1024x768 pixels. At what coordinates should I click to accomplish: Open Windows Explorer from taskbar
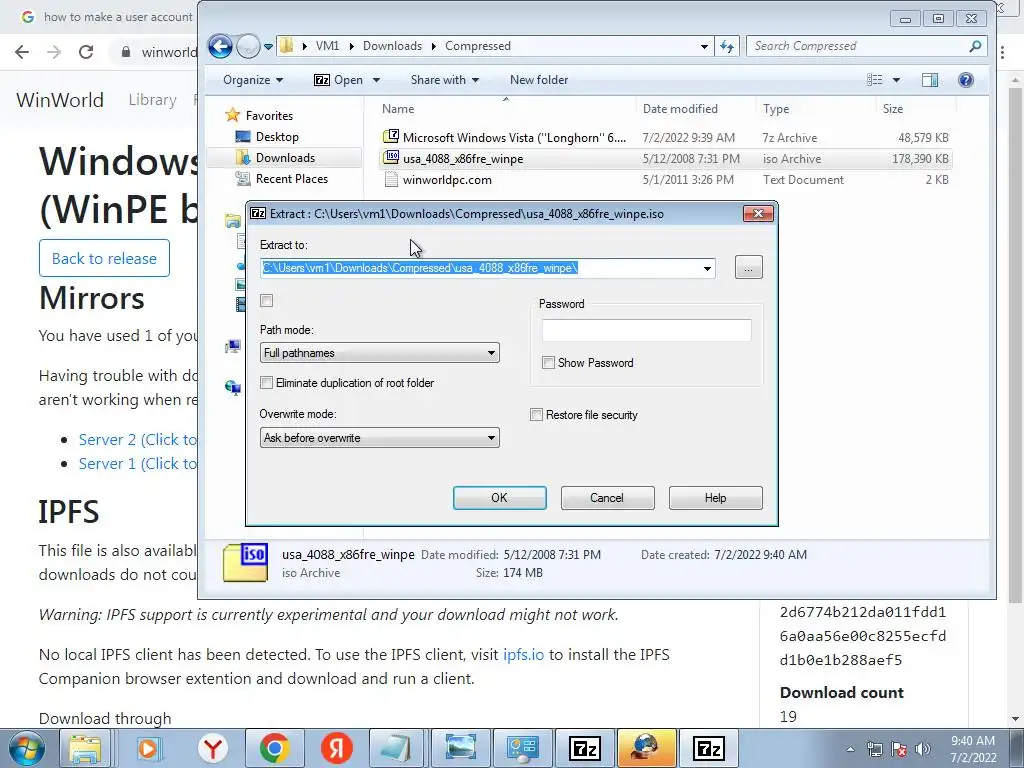[86, 748]
